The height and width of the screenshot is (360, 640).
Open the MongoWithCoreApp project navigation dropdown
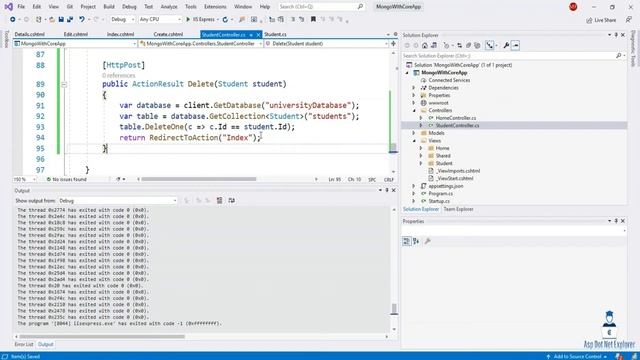tap(75, 43)
